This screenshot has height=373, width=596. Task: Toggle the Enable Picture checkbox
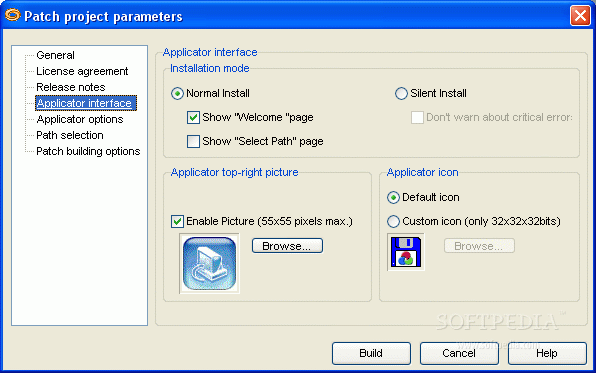pos(177,221)
